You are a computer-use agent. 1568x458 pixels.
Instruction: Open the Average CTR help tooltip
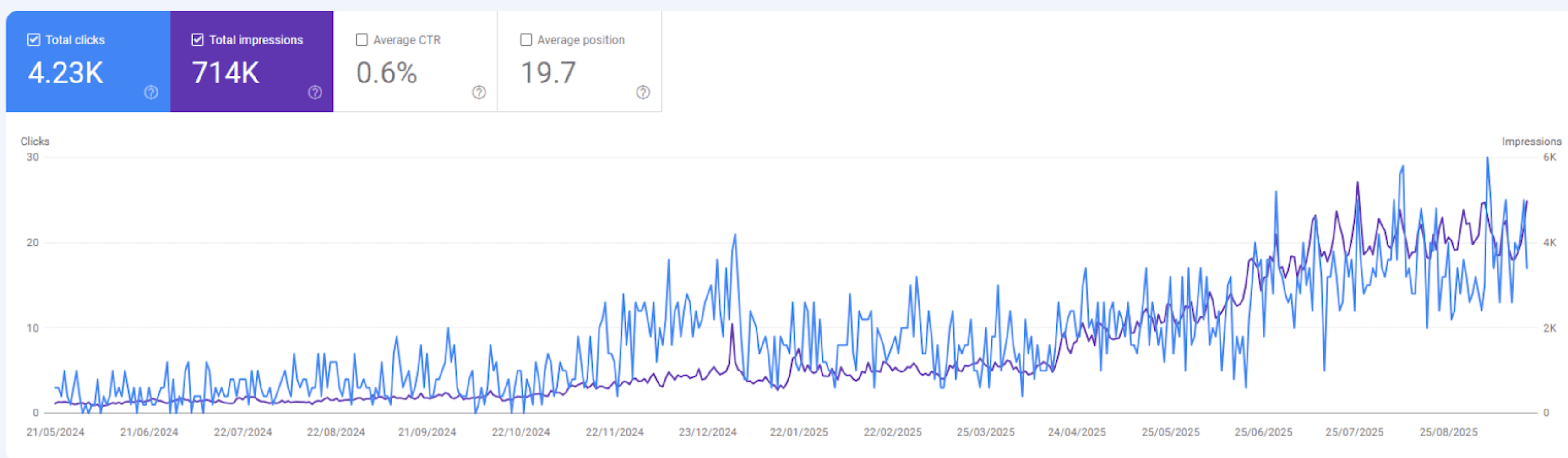pyautogui.click(x=479, y=93)
